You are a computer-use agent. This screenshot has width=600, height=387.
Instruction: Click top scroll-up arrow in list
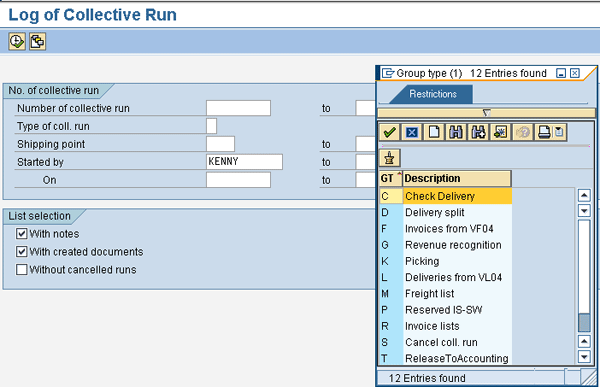(584, 196)
